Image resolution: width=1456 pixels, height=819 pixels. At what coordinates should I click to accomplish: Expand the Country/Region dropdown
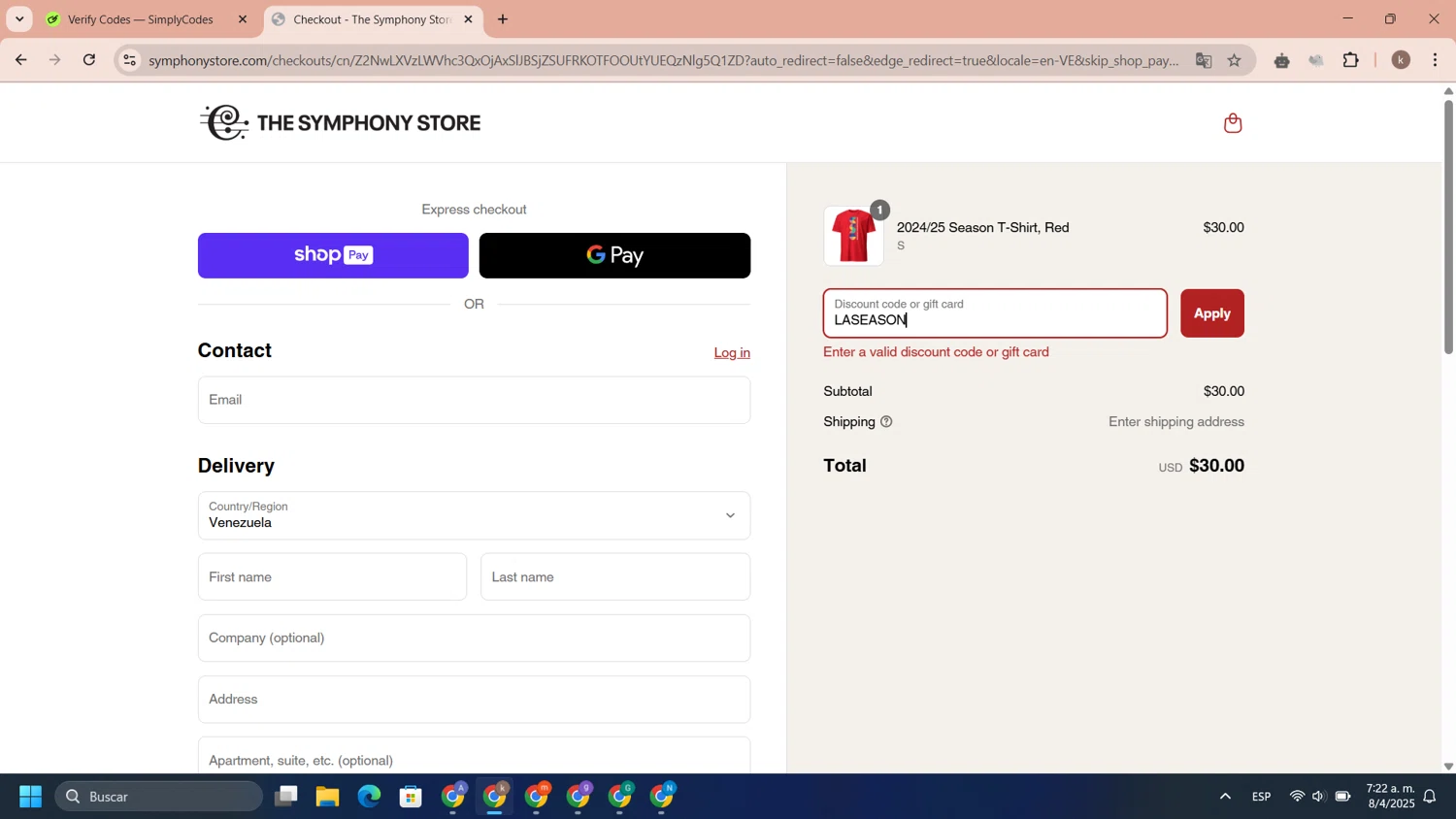[x=474, y=515]
